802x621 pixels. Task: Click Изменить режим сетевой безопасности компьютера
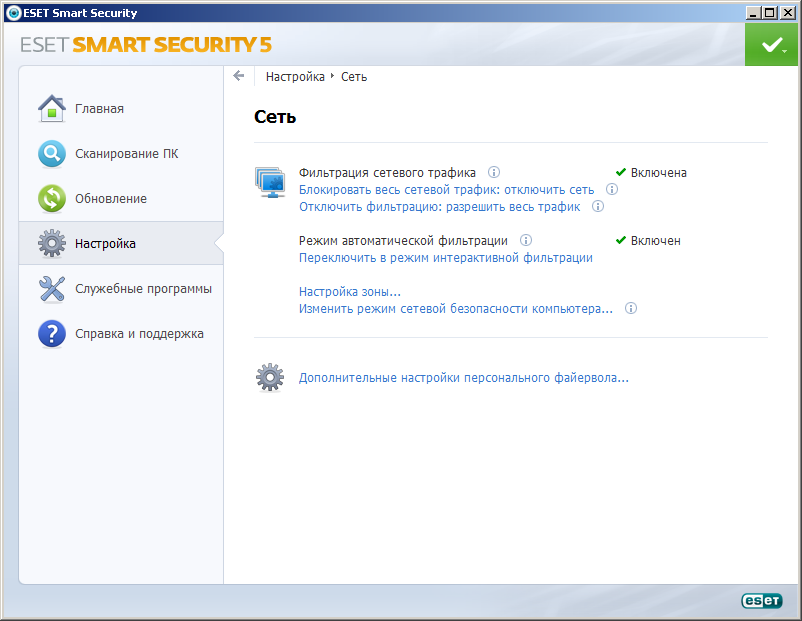(456, 309)
